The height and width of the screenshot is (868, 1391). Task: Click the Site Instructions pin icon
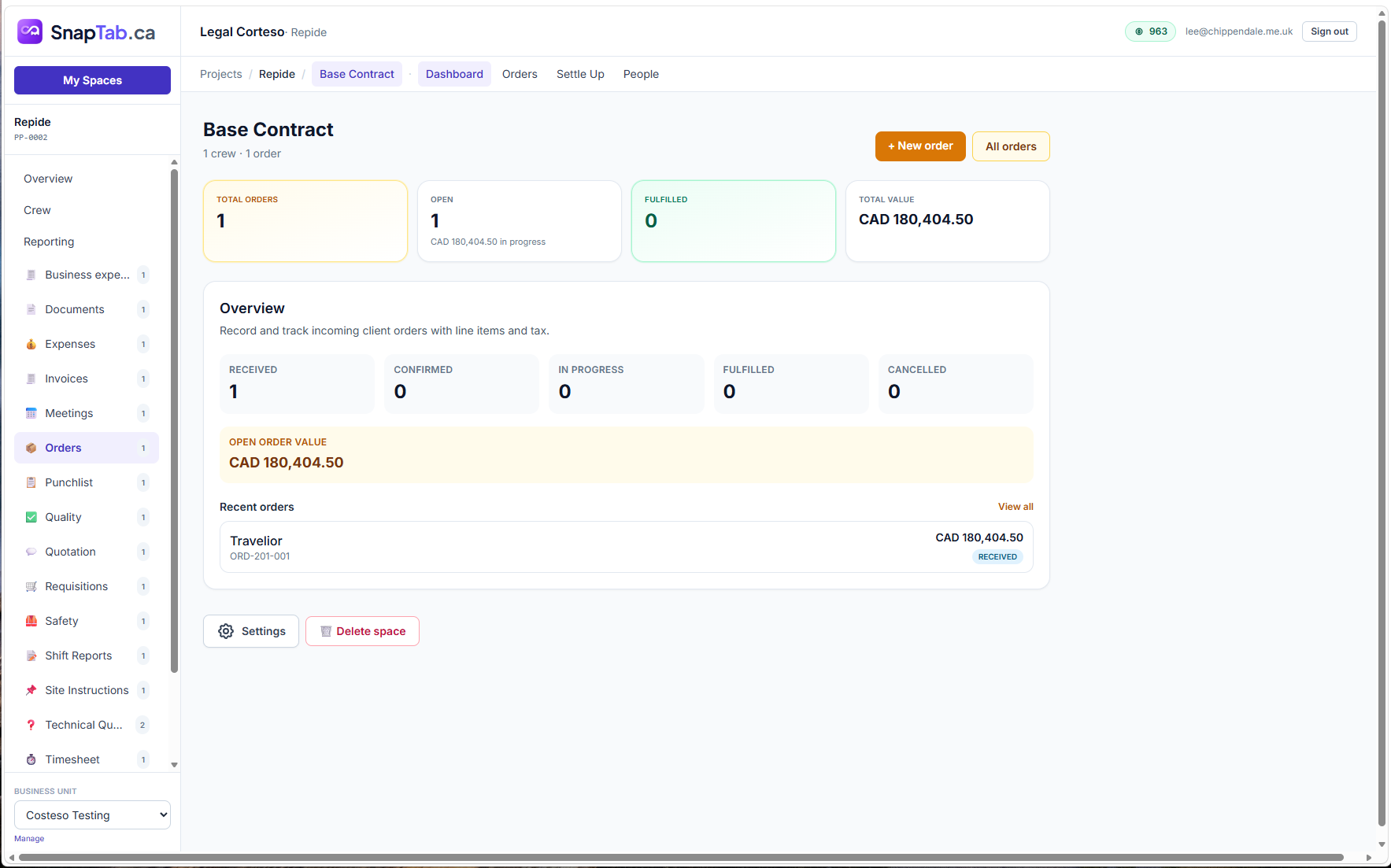coord(31,690)
